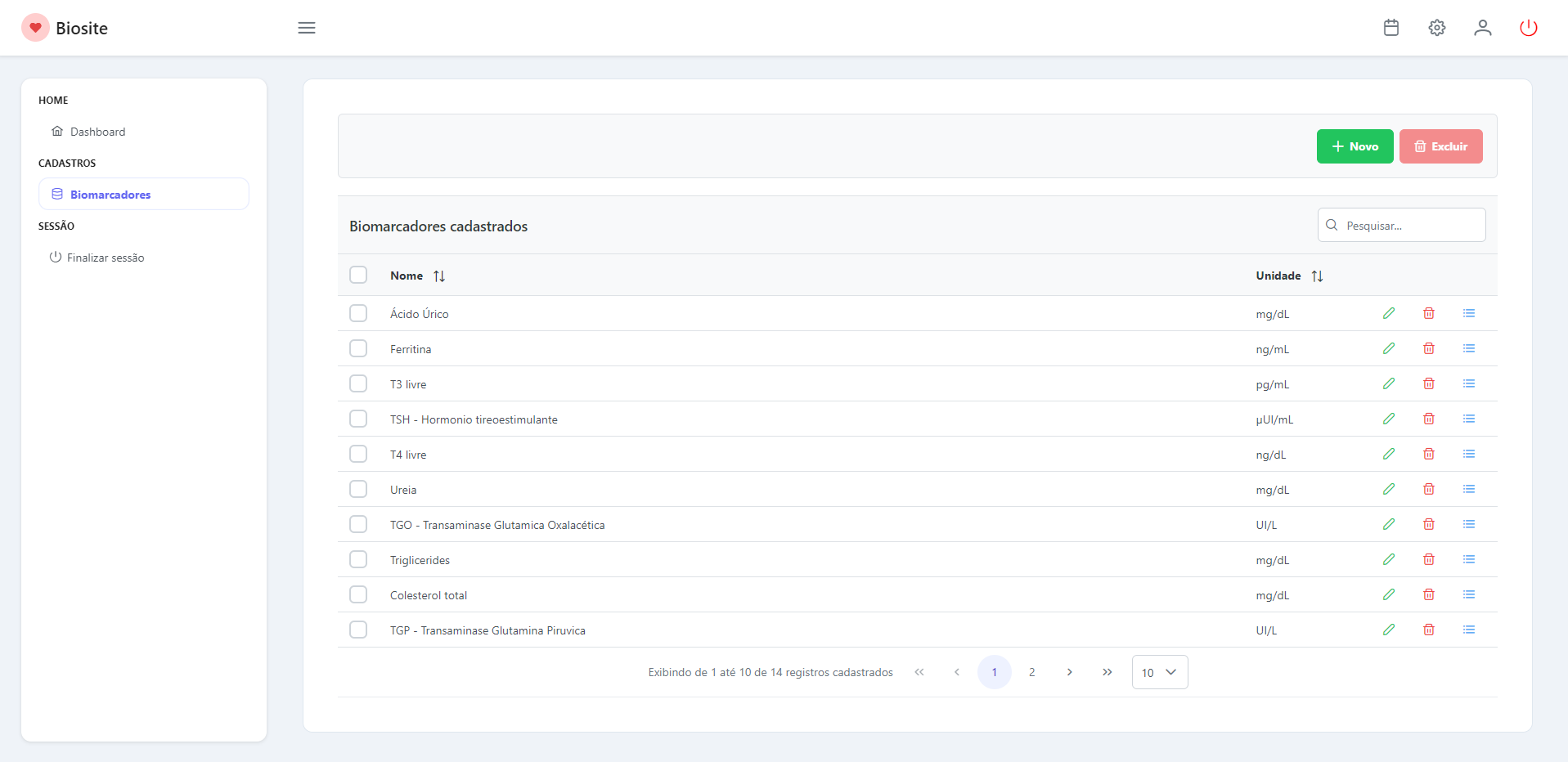Click the search magnifier in the Pesquisar field
This screenshot has width=1568, height=762.
[1332, 225]
